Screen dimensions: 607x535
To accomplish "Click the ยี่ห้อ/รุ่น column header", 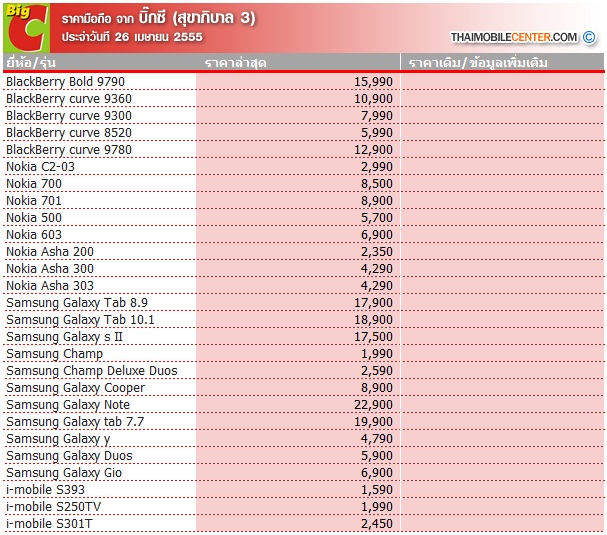I will (x=31, y=63).
